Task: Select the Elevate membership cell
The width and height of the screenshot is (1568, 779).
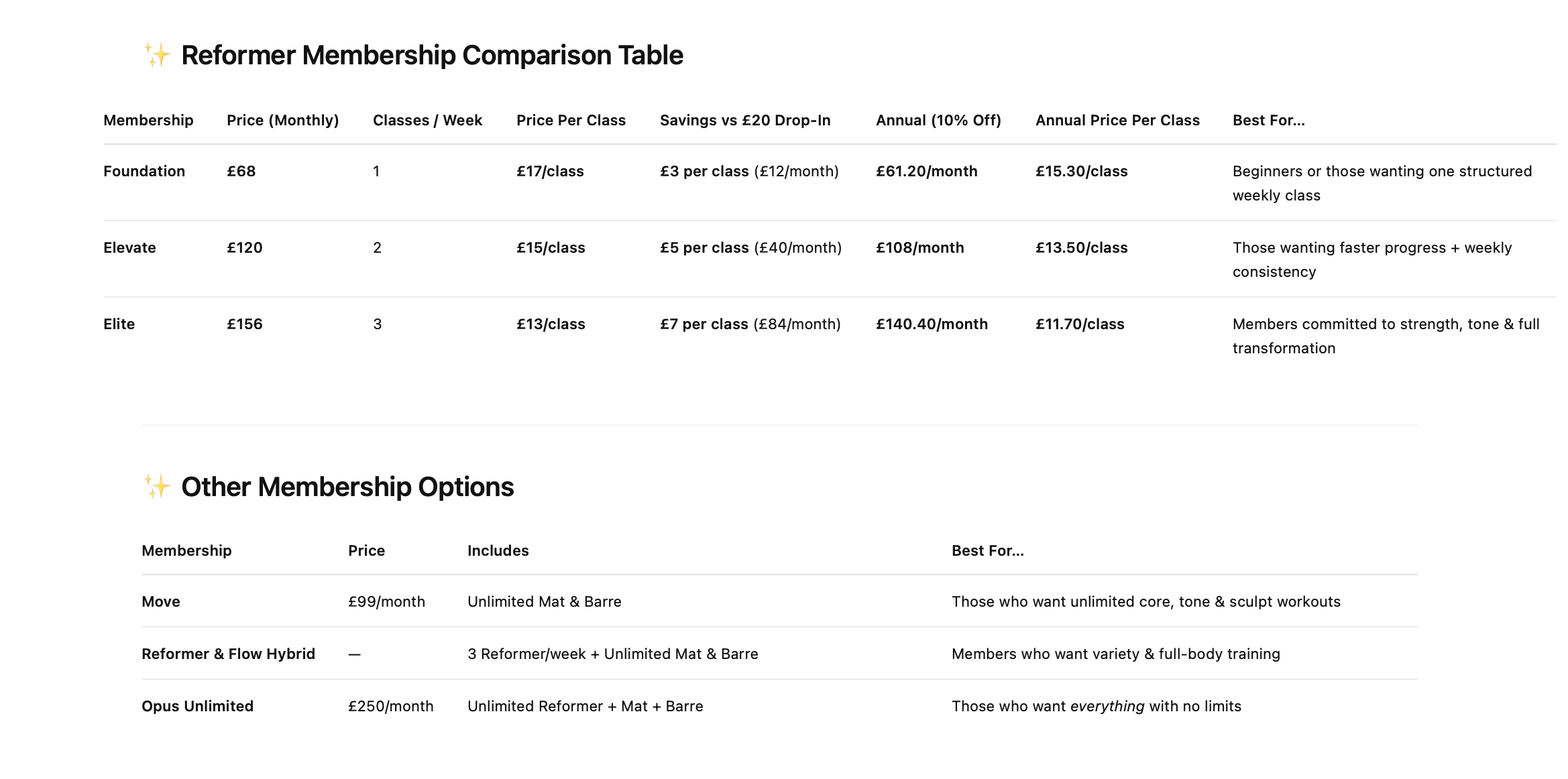Action: pyautogui.click(x=129, y=247)
